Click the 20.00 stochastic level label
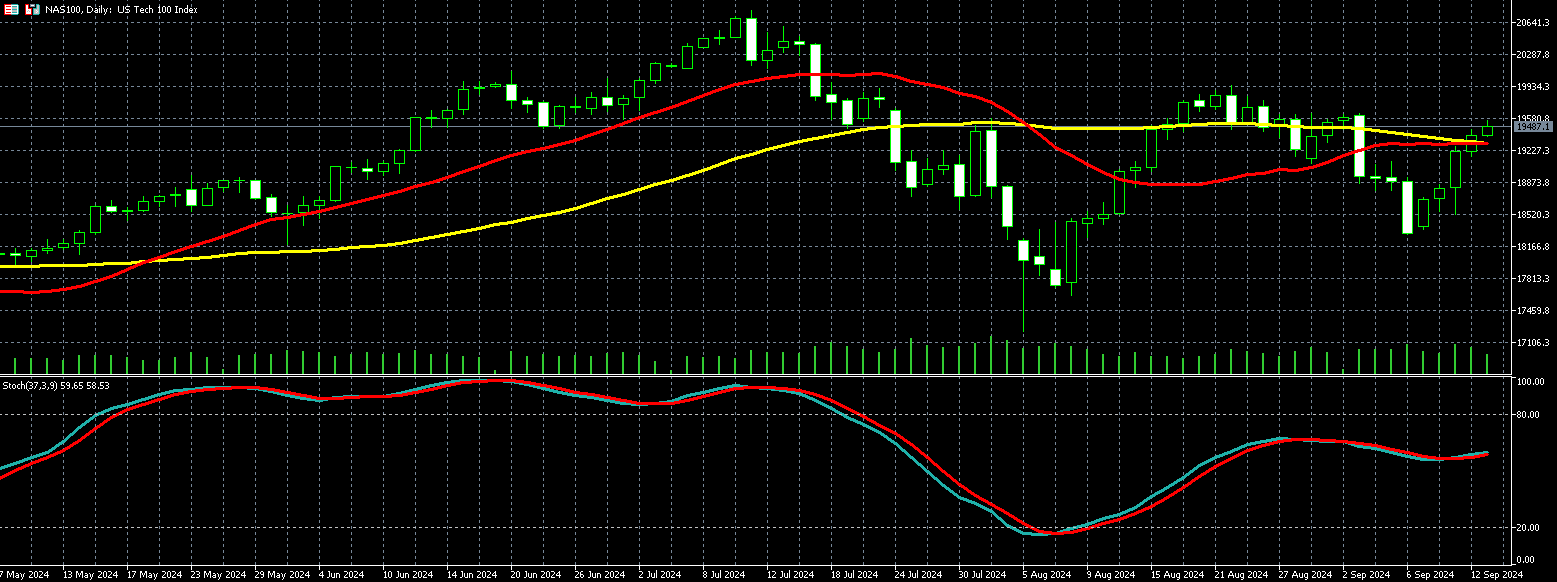Image resolution: width=1557 pixels, height=582 pixels. pos(1528,527)
